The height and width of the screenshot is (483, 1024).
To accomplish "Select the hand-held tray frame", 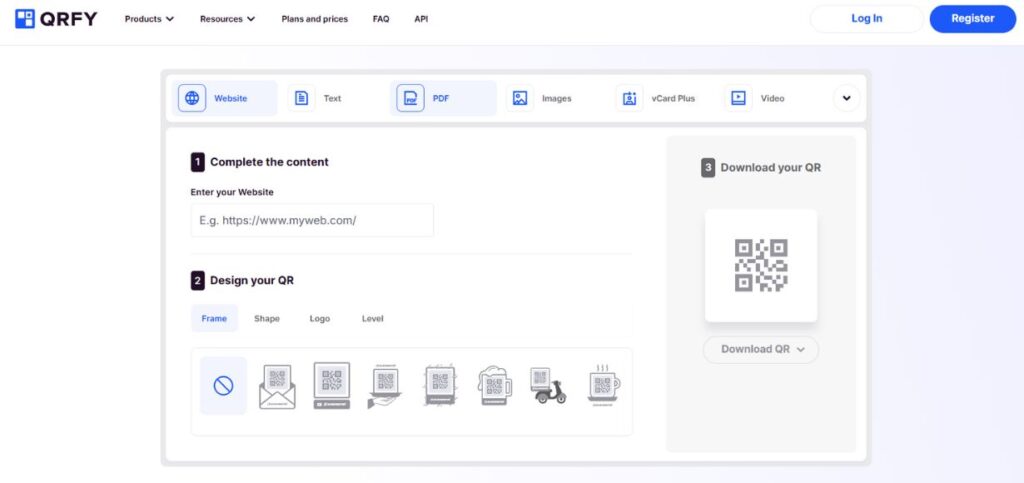I will pos(385,386).
